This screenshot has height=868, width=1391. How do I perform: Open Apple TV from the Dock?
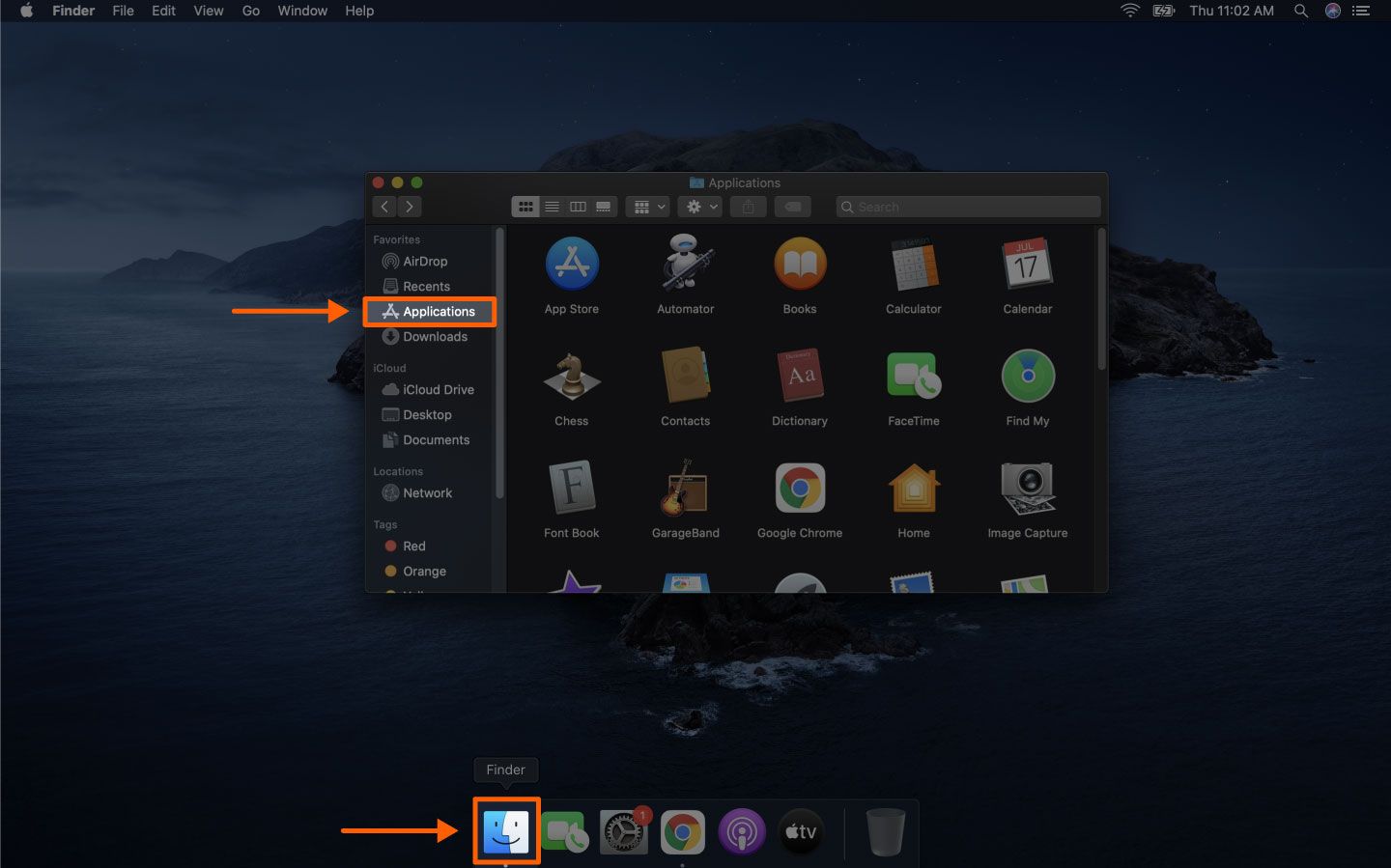tap(801, 831)
